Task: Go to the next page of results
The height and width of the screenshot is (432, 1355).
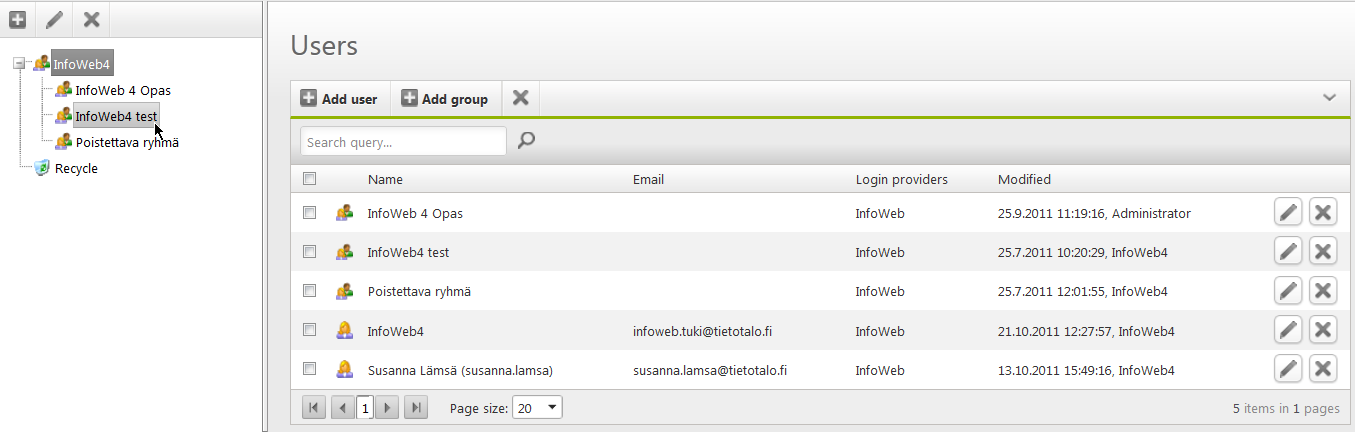Action: (x=387, y=408)
